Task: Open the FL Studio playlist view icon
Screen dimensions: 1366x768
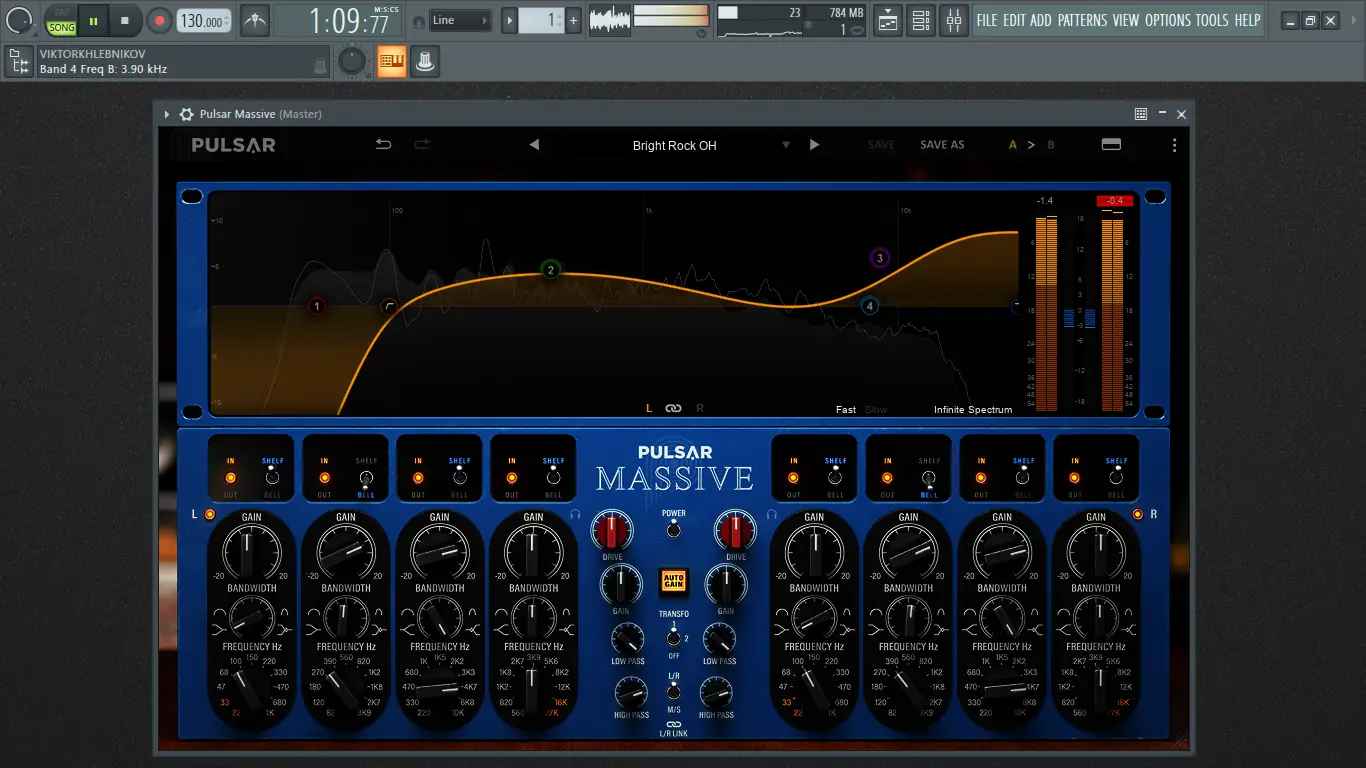Action: point(888,20)
